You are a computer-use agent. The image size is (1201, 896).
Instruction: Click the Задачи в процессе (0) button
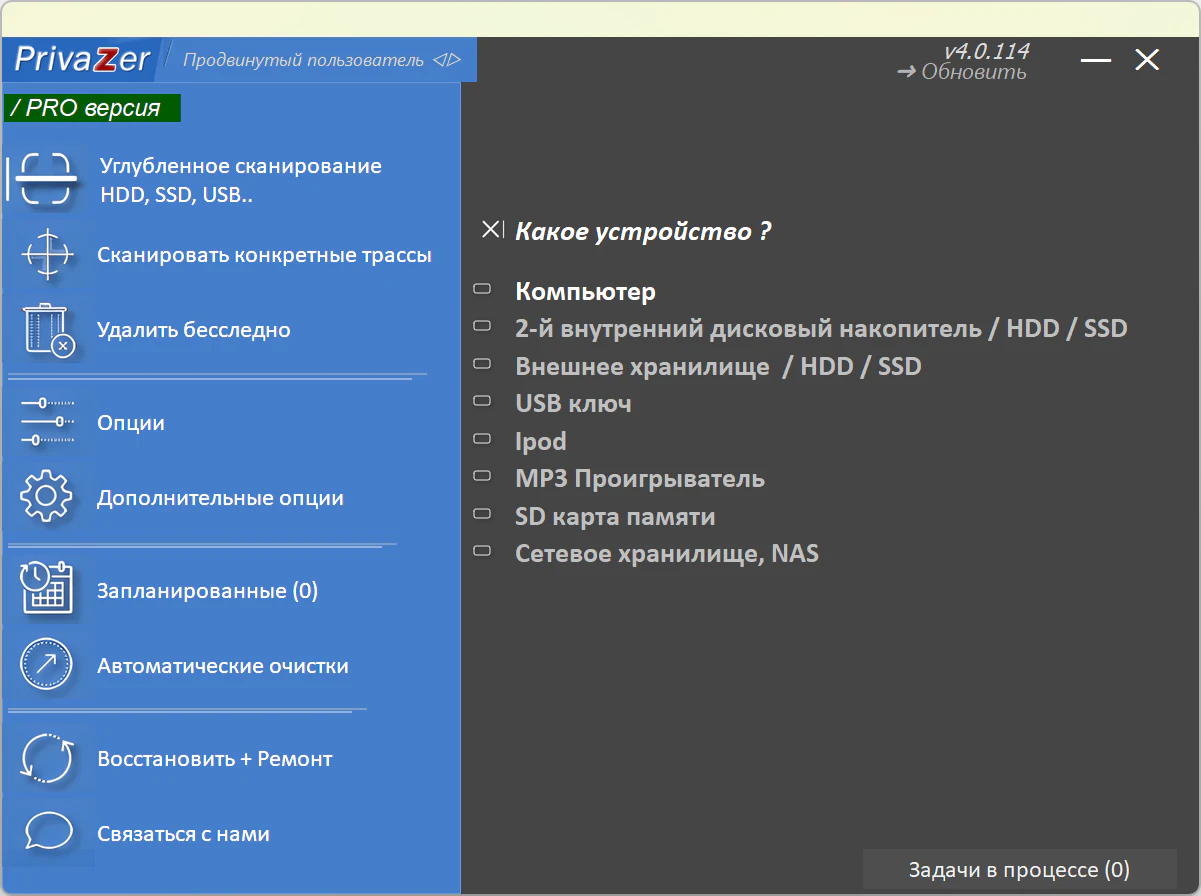click(1018, 870)
